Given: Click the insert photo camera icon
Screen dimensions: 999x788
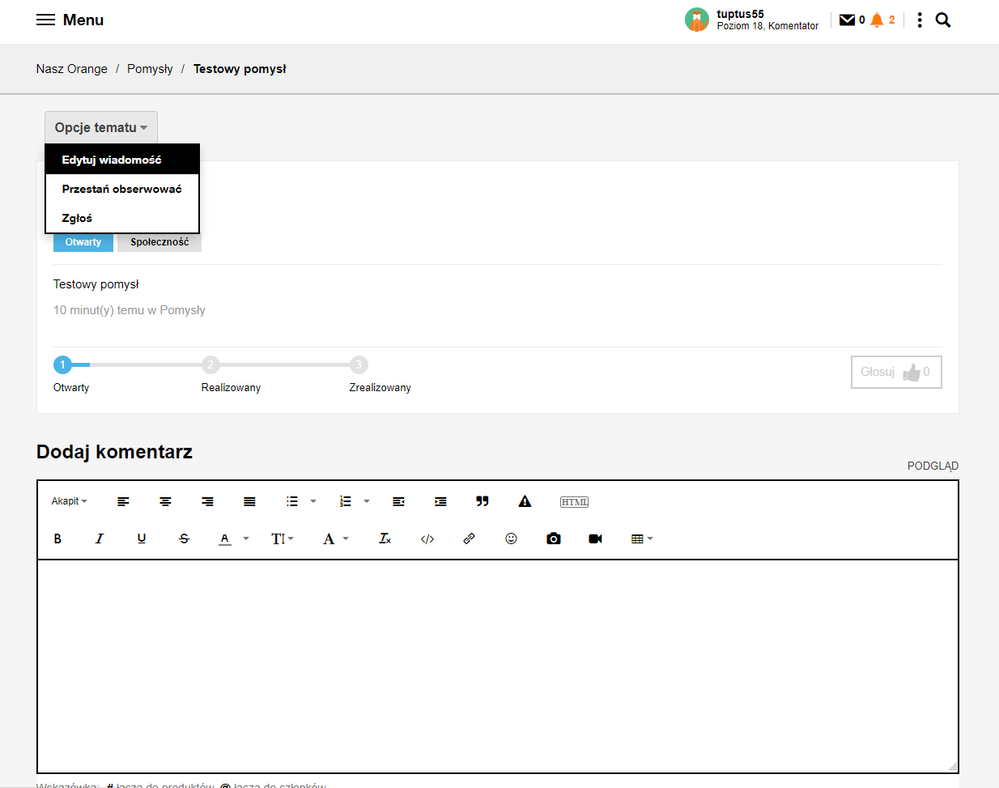Looking at the screenshot, I should coord(553,539).
